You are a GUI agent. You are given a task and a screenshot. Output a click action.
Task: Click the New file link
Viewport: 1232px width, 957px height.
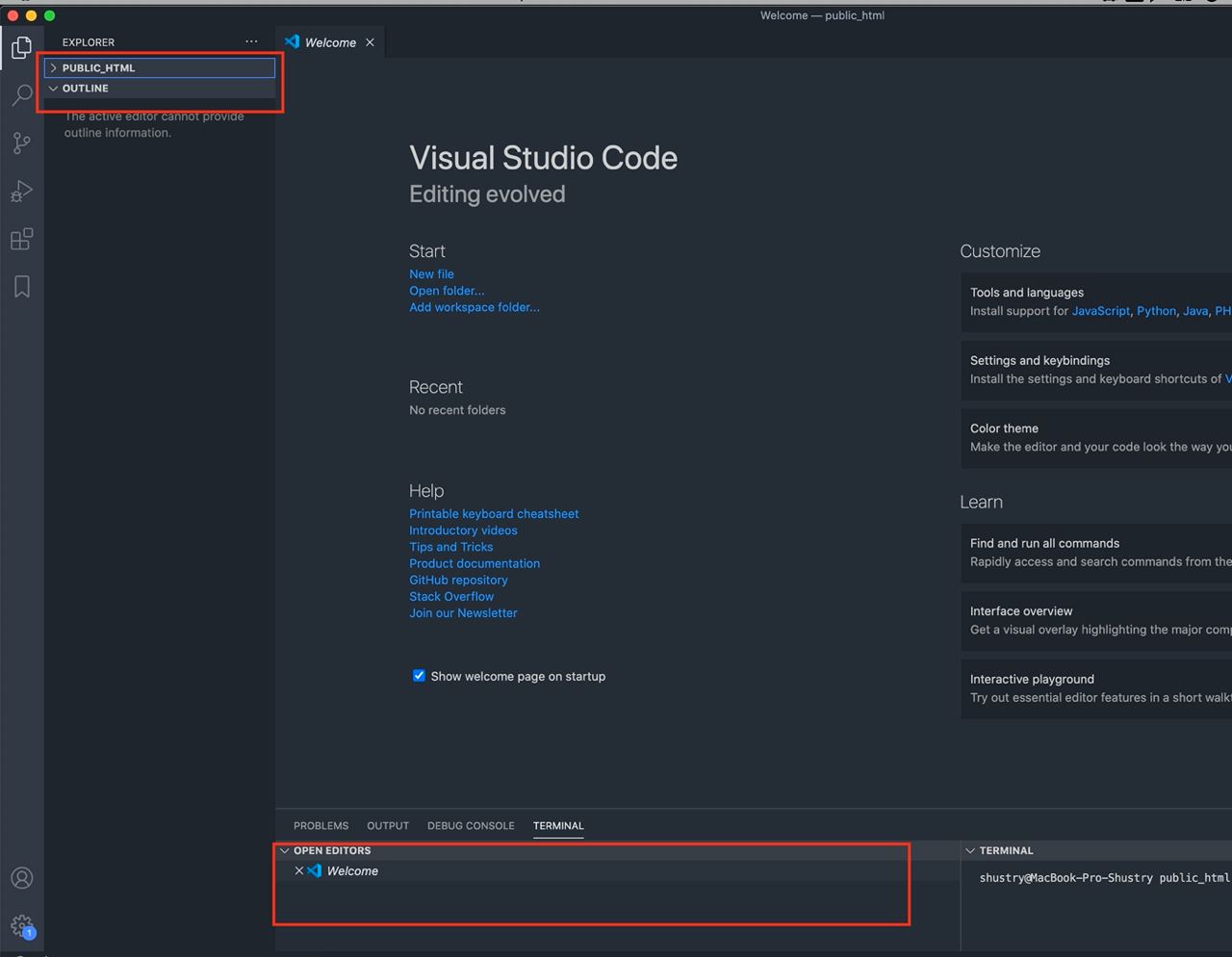click(431, 274)
